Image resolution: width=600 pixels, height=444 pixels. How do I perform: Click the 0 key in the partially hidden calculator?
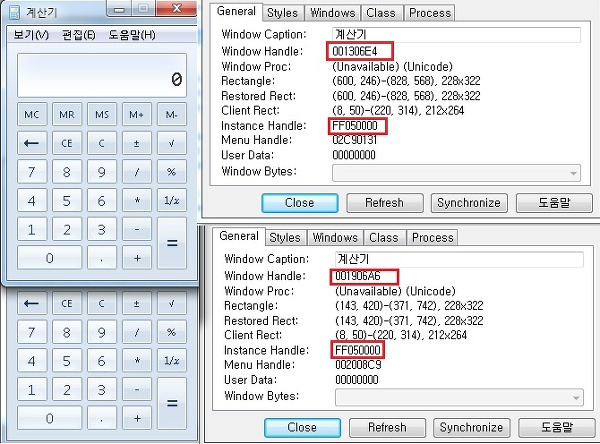(x=49, y=418)
